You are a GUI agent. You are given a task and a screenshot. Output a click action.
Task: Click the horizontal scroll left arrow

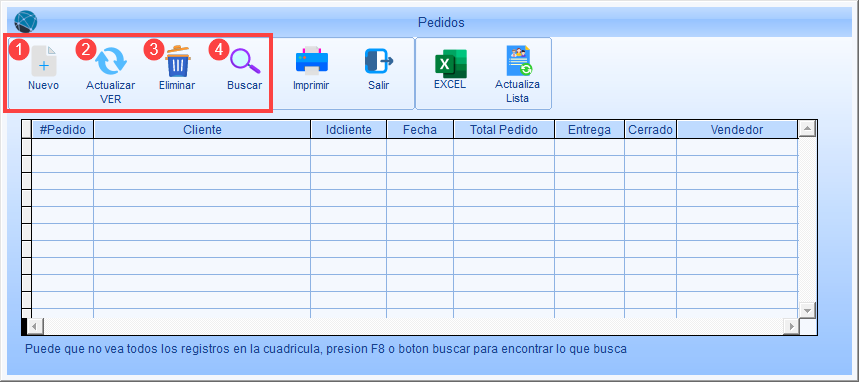[x=35, y=327]
